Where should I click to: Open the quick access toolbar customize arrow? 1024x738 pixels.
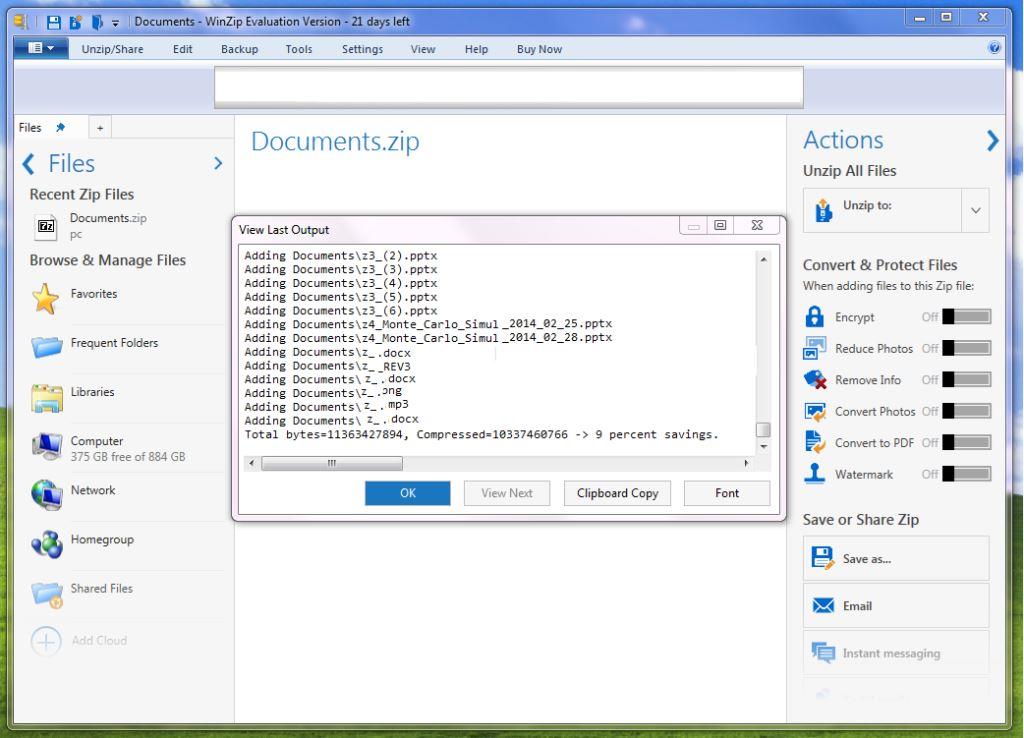click(x=116, y=23)
